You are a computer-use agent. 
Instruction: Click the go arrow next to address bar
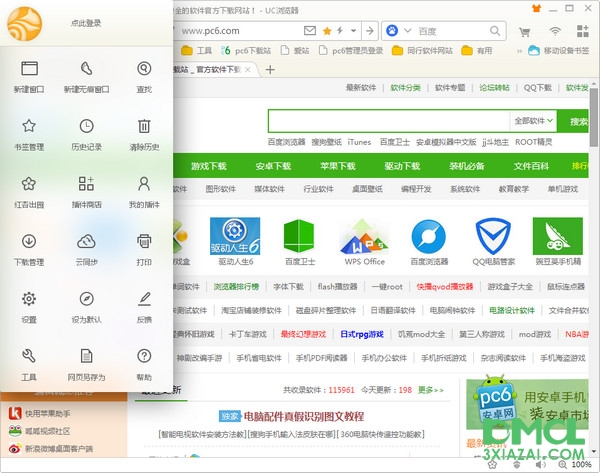(370, 31)
